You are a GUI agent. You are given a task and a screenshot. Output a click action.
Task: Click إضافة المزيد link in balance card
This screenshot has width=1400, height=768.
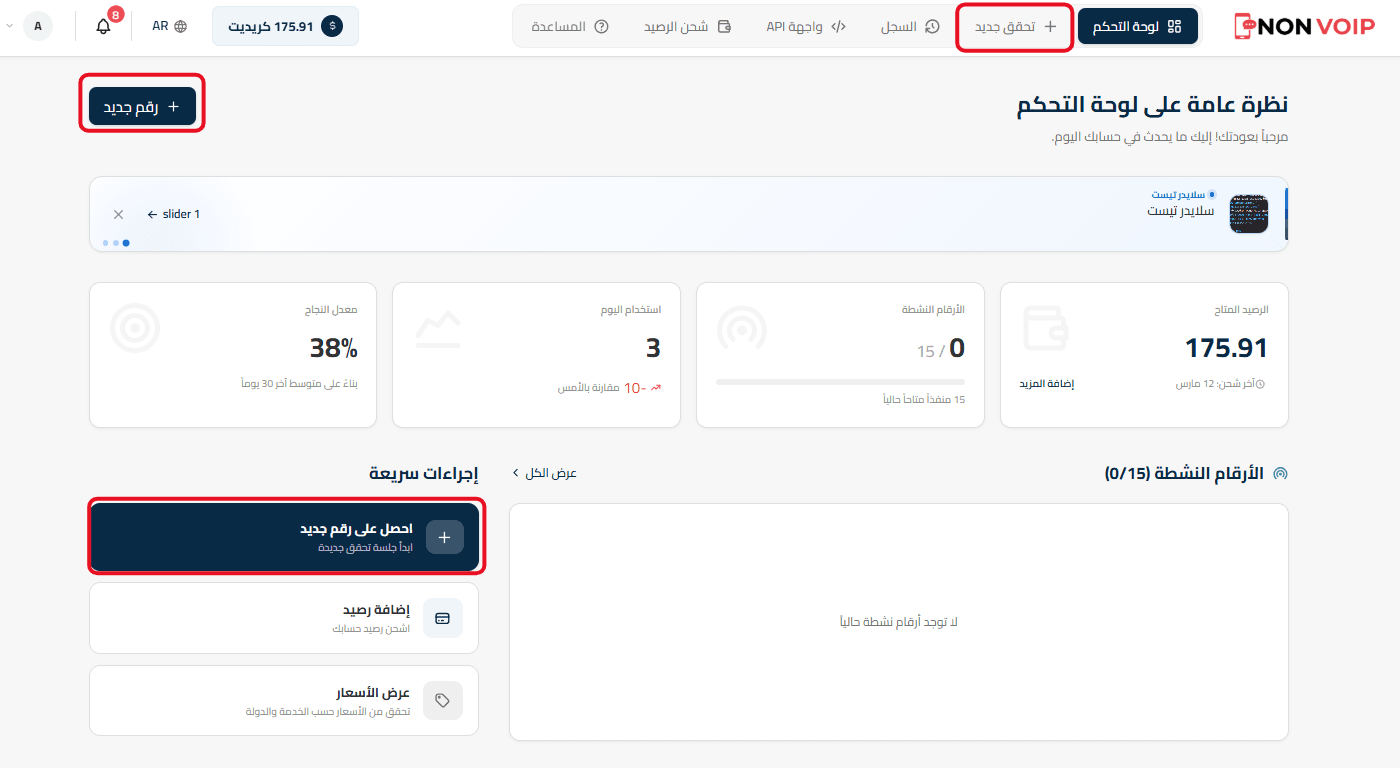(1046, 384)
